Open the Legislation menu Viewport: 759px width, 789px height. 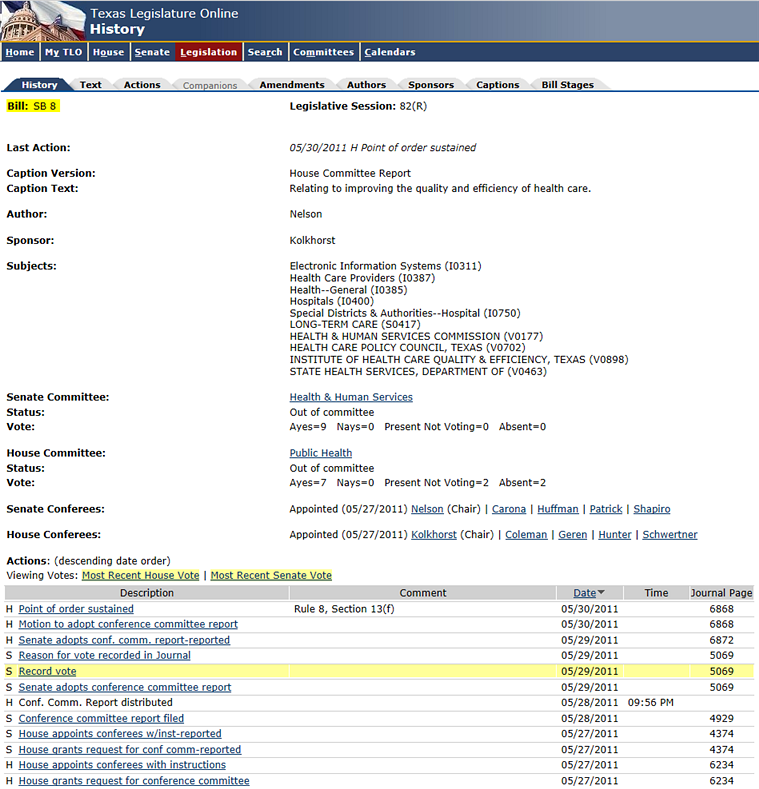click(x=208, y=52)
